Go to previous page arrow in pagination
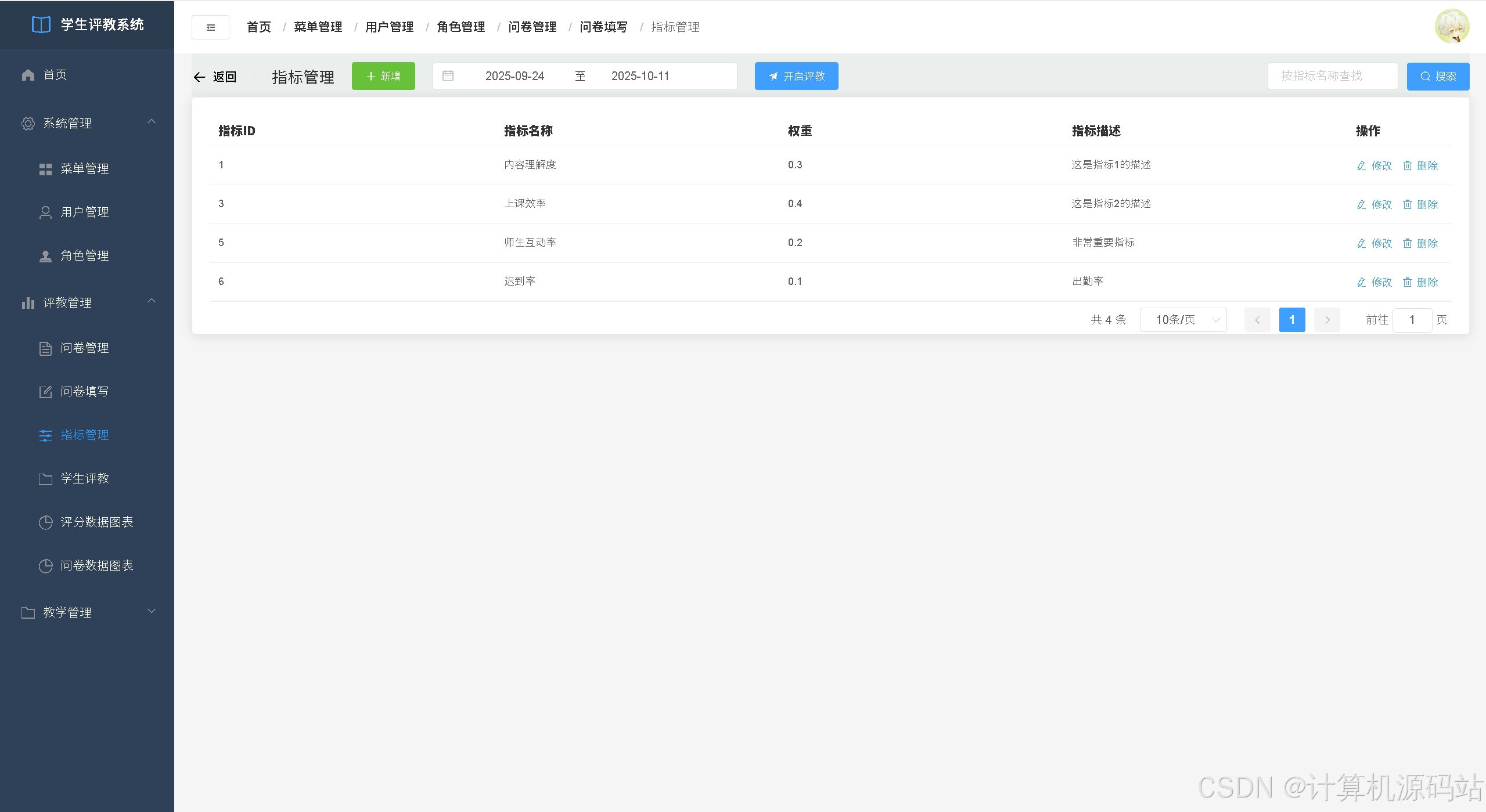The image size is (1486, 812). [x=1257, y=320]
